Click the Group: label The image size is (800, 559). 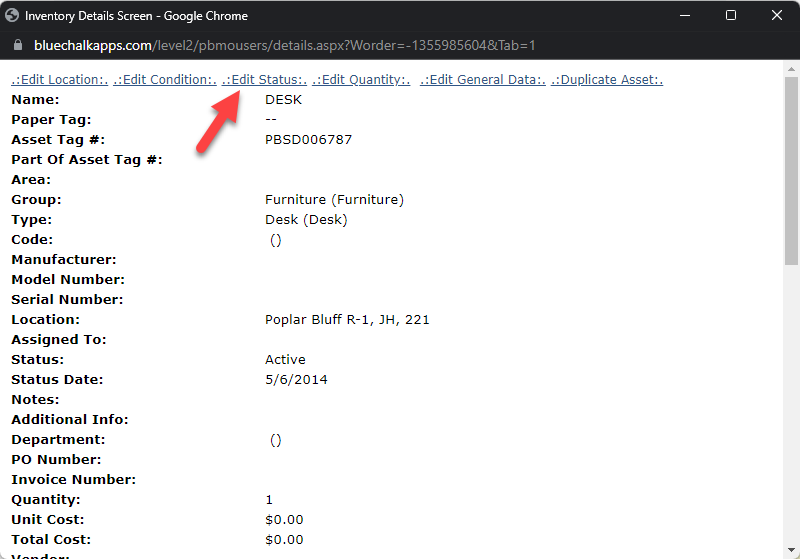[36, 199]
